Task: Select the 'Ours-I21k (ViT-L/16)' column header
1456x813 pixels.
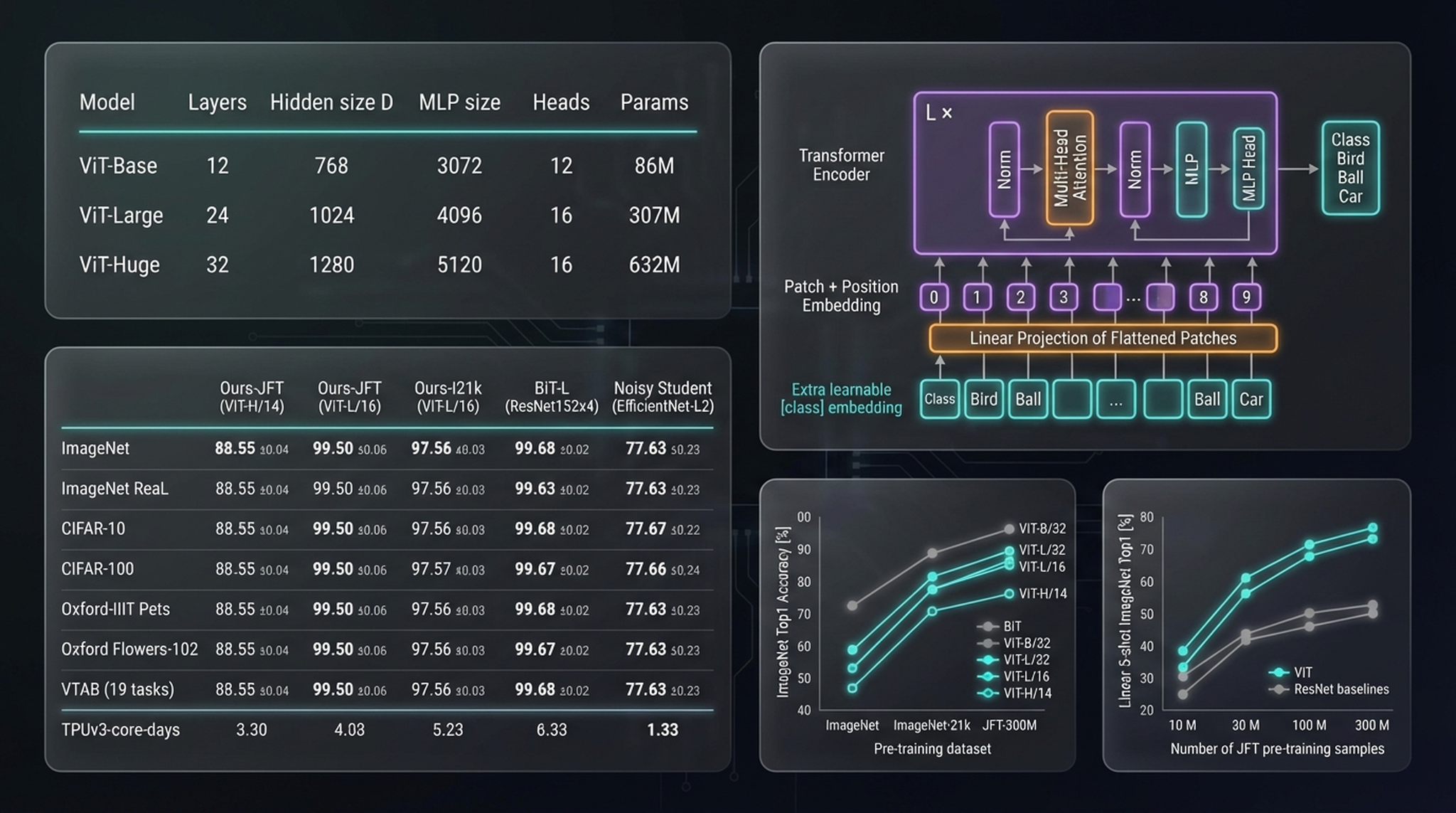Action: tap(448, 397)
